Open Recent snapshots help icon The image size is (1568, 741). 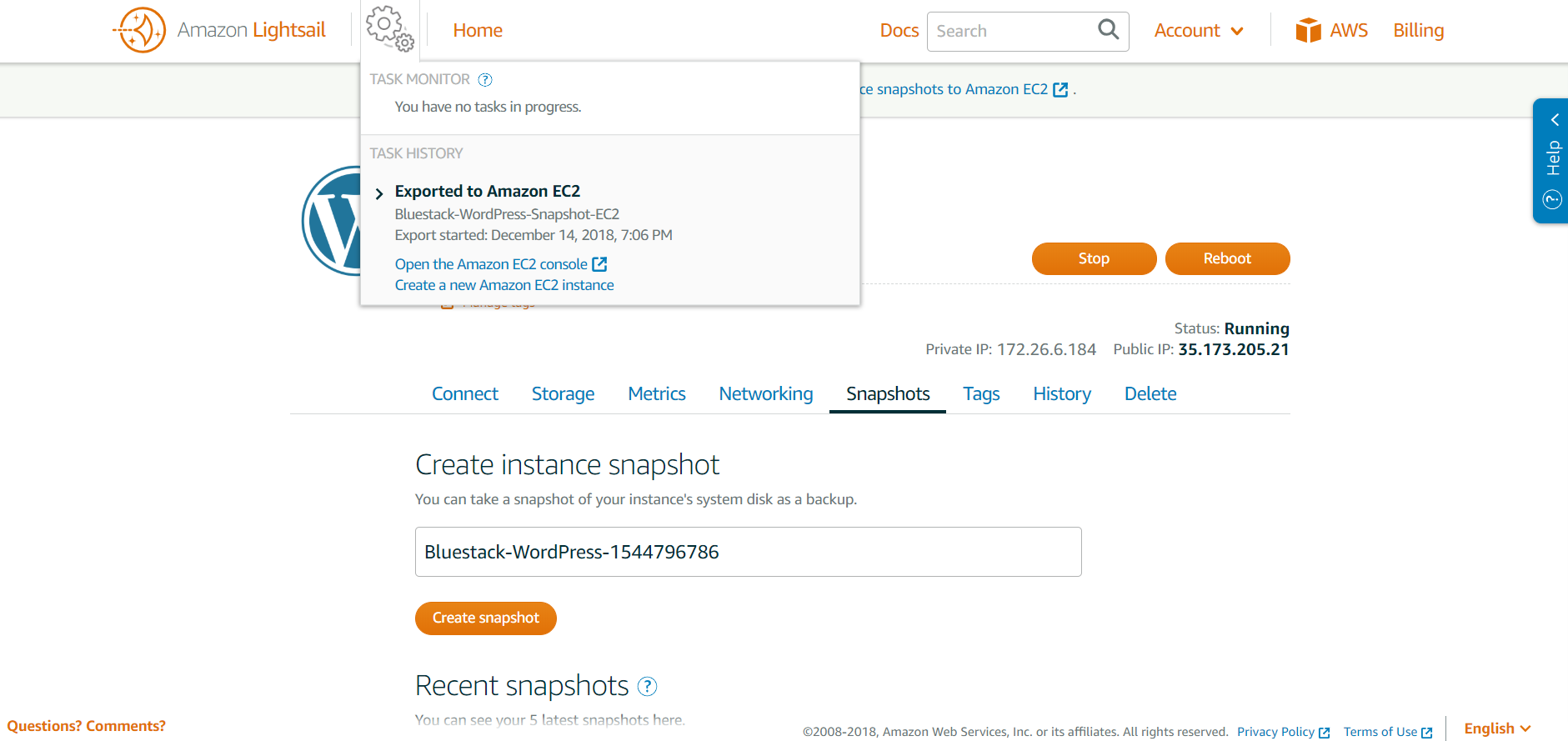coord(647,686)
